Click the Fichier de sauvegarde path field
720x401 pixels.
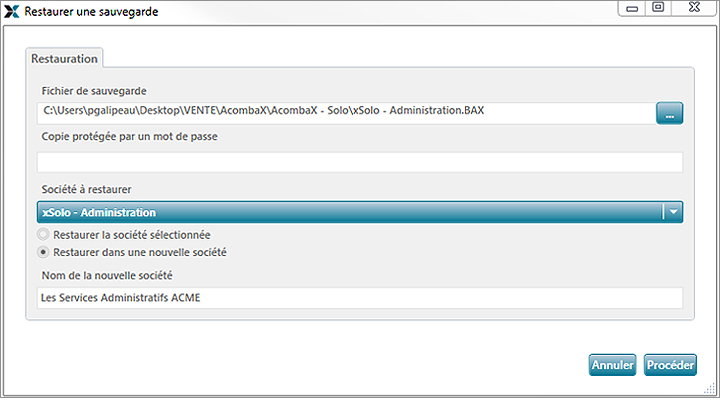346,113
